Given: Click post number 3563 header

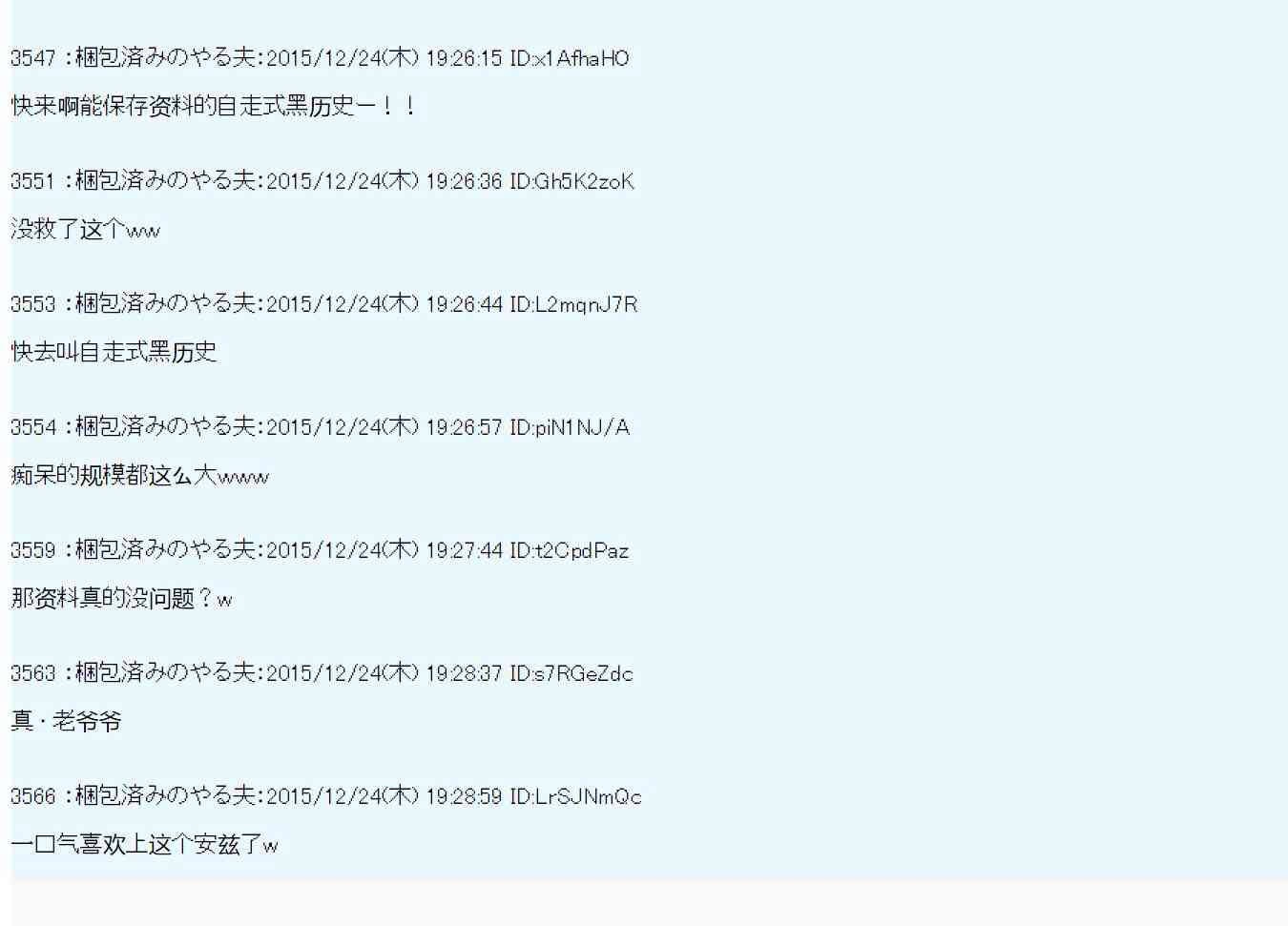Looking at the screenshot, I should (x=322, y=673).
